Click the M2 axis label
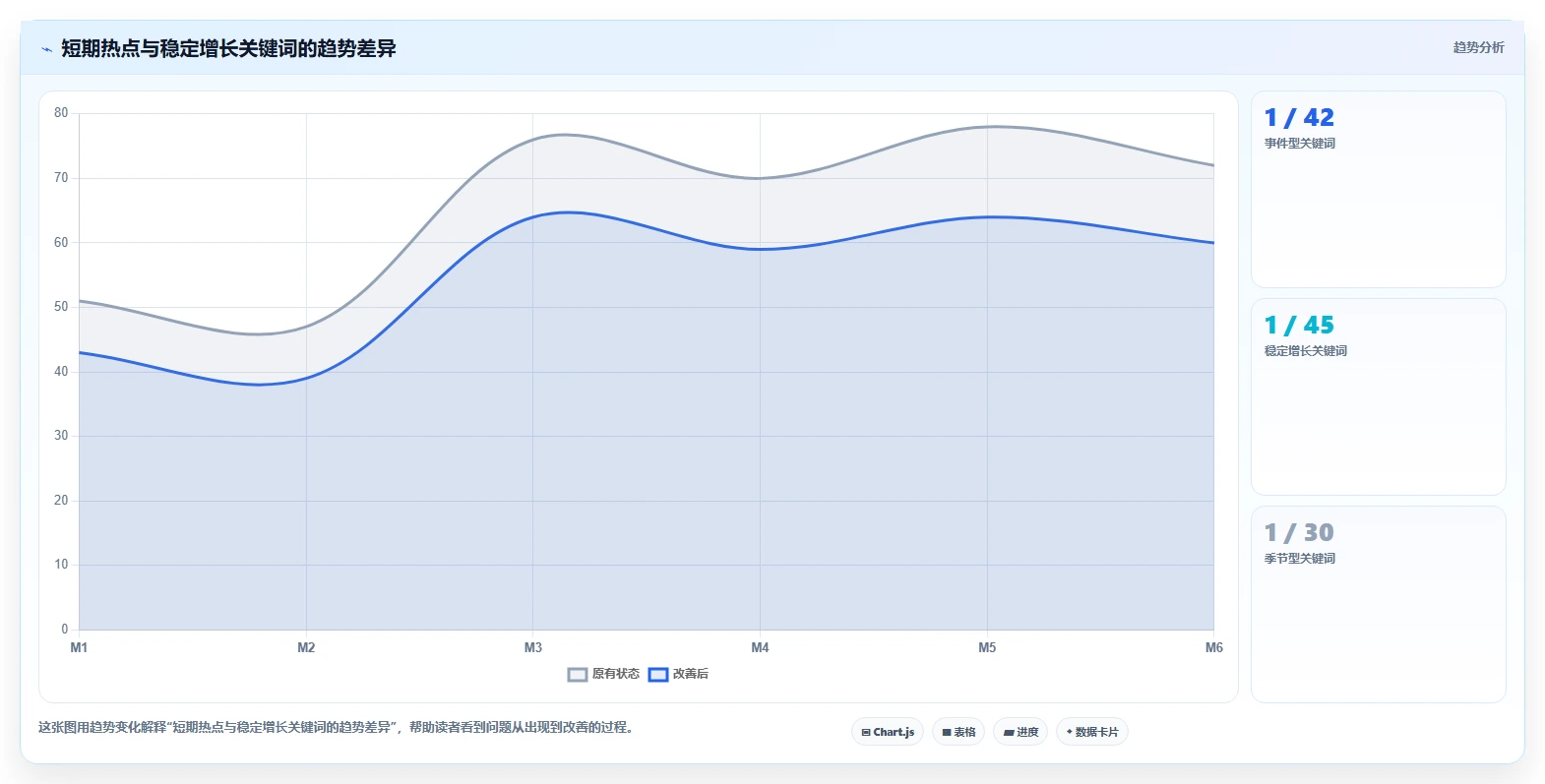1545x784 pixels. click(306, 647)
